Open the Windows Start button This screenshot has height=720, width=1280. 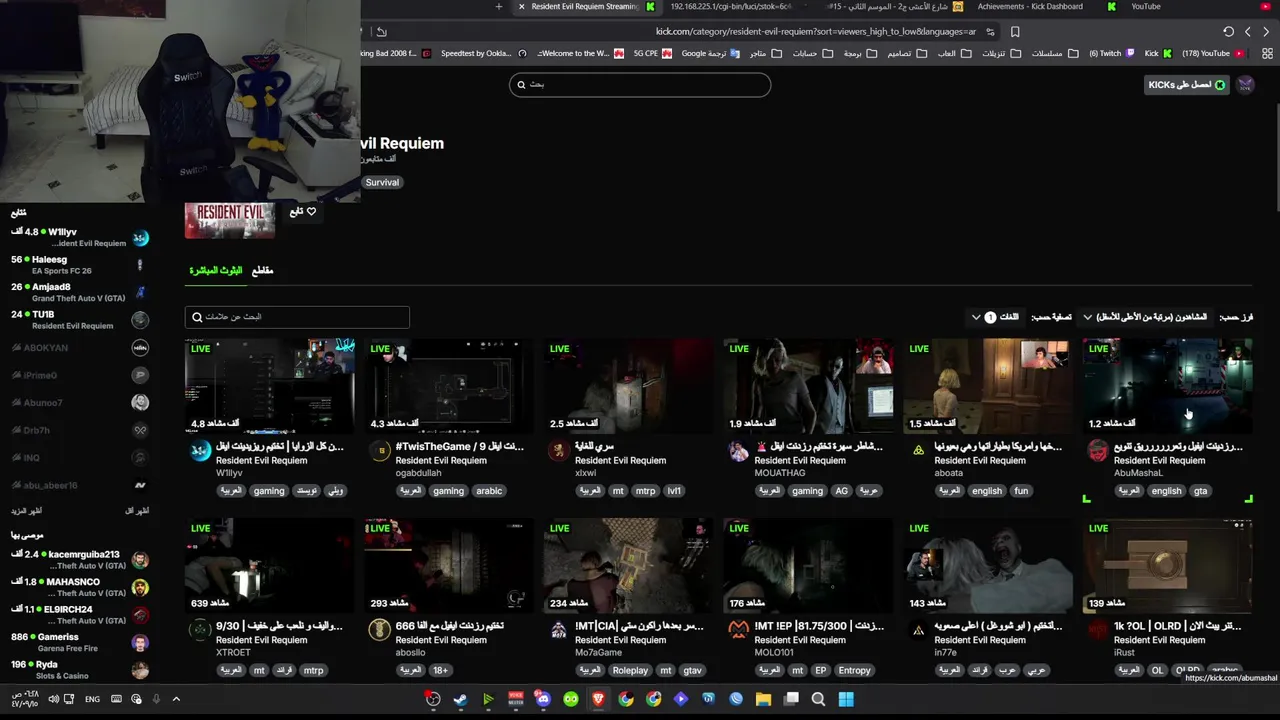846,699
